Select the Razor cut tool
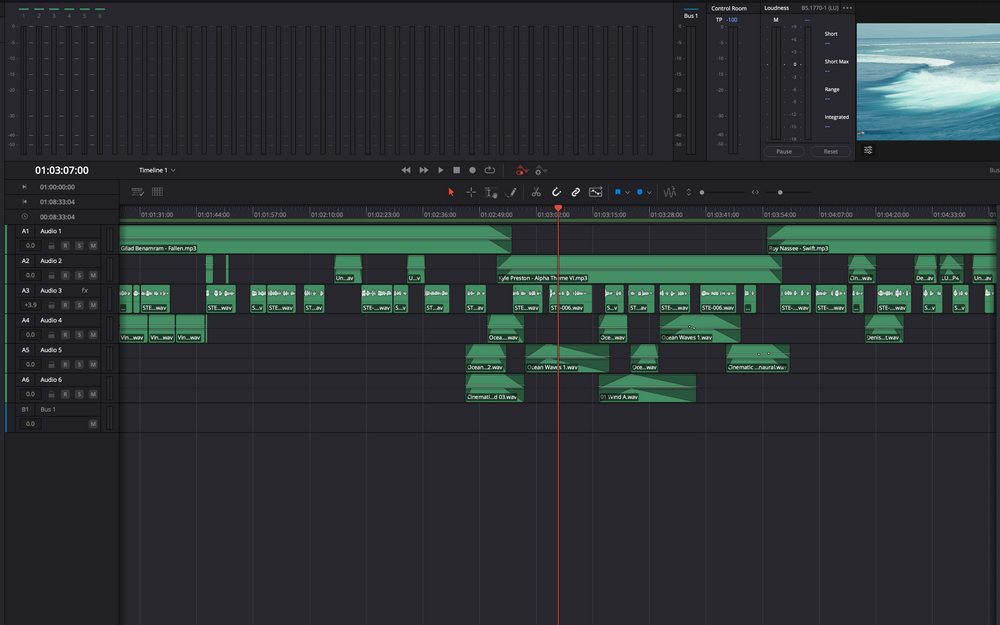1000x625 pixels. pos(536,191)
